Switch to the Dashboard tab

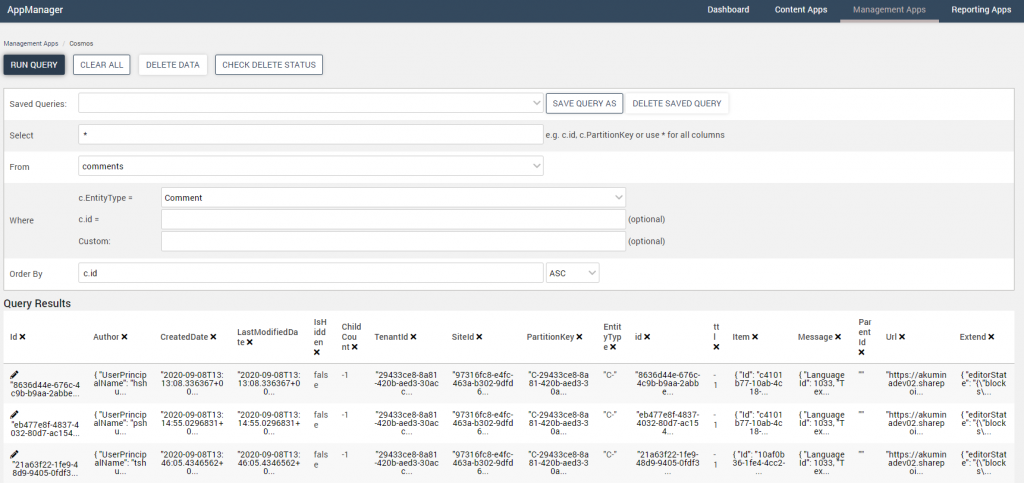[728, 10]
